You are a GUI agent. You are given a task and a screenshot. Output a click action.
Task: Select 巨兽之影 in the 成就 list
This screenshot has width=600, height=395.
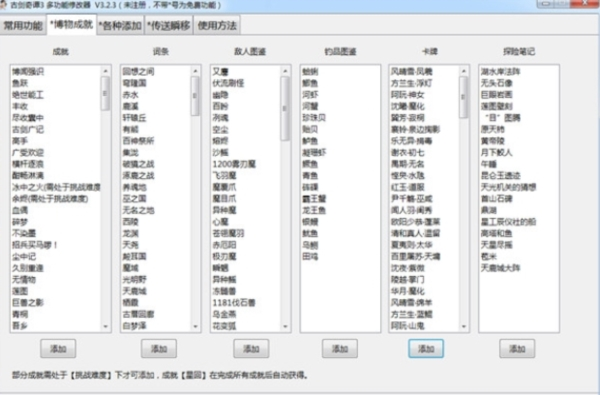pos(28,303)
